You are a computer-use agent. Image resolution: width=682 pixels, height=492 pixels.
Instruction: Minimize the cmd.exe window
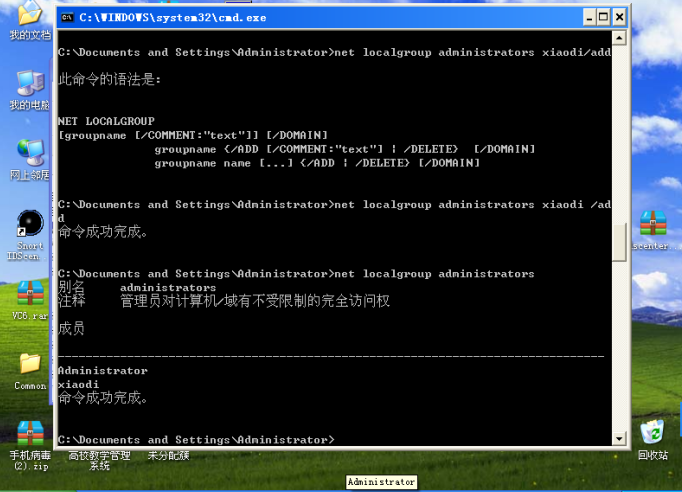click(589, 17)
